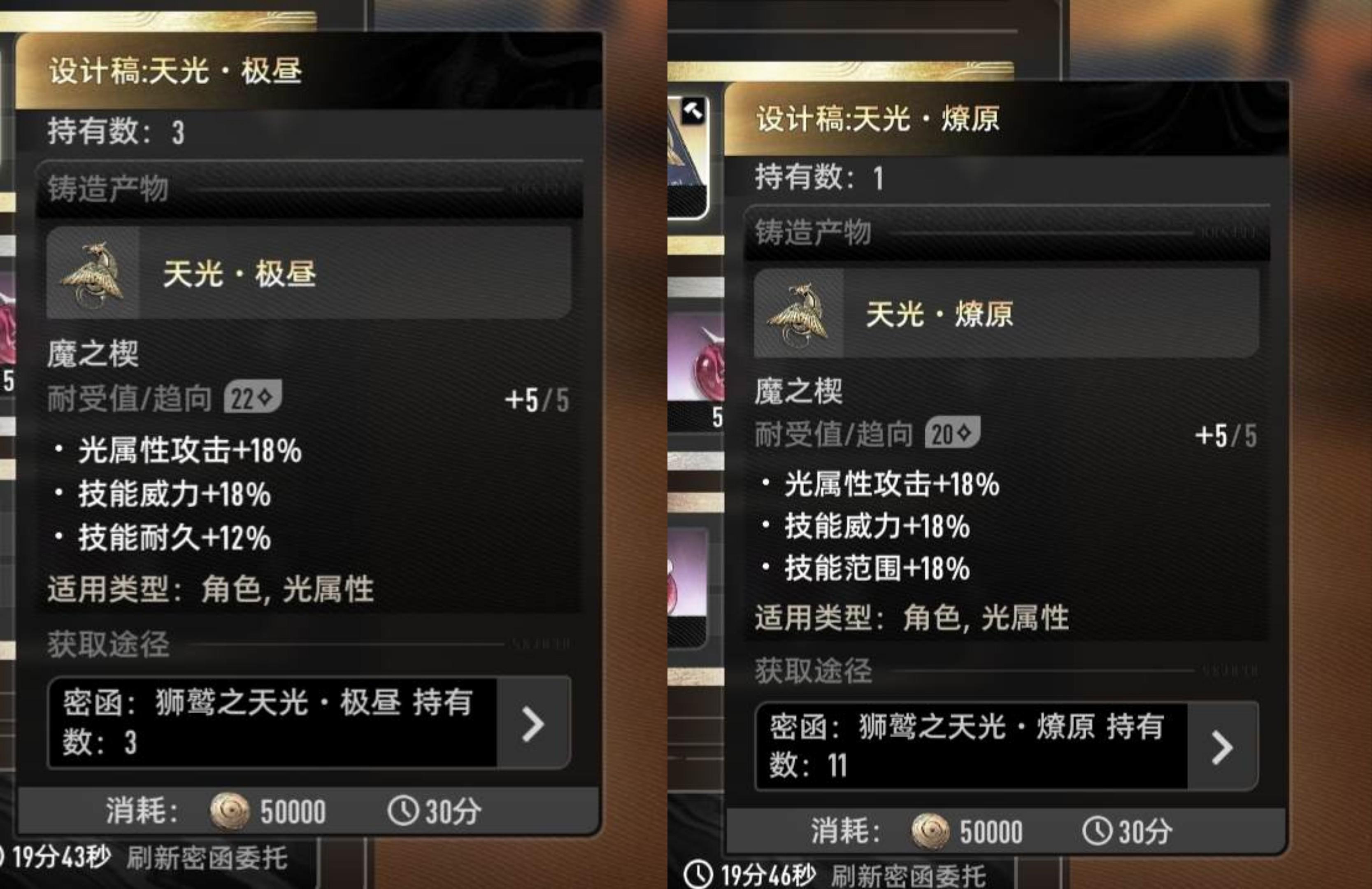Select 密函: 狮鹫之天光·燎原 entry
Viewport: 1372px width, 889px height.
(971, 747)
